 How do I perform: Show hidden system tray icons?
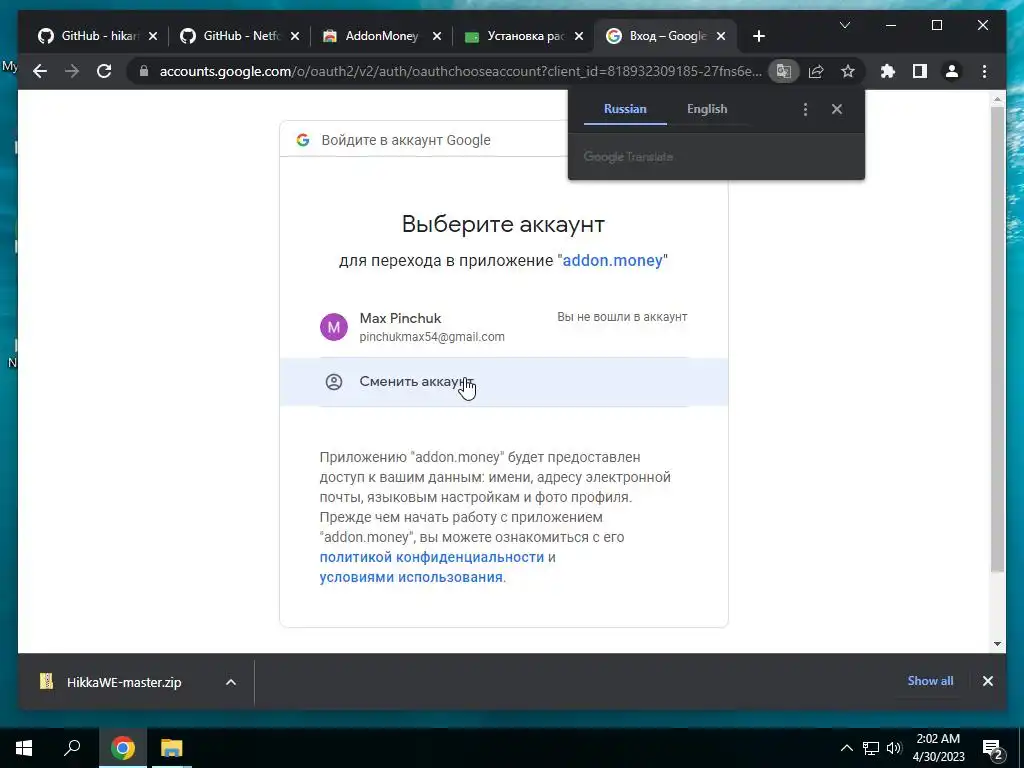(846, 748)
